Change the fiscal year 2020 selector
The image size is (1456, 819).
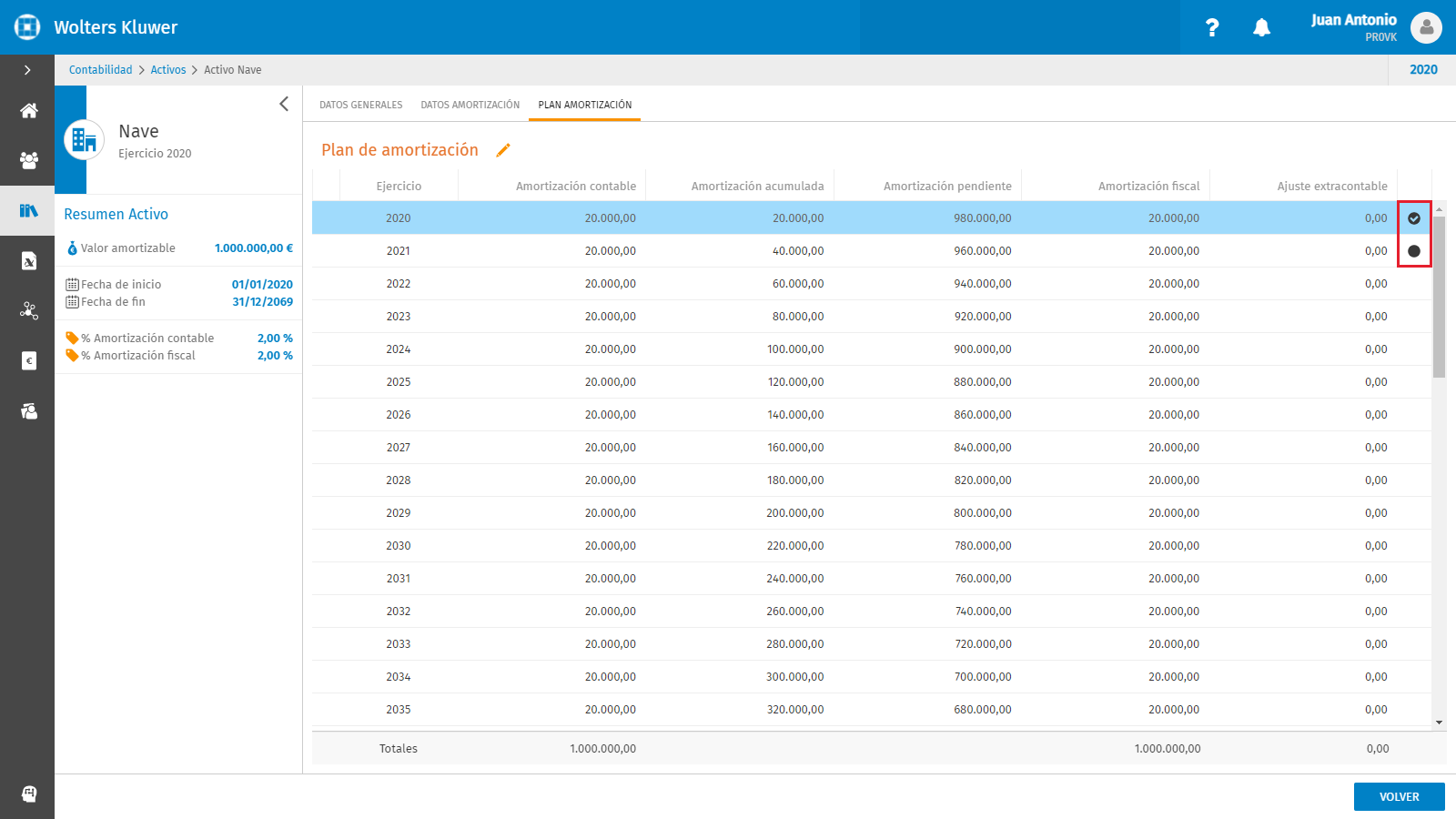pos(1423,70)
